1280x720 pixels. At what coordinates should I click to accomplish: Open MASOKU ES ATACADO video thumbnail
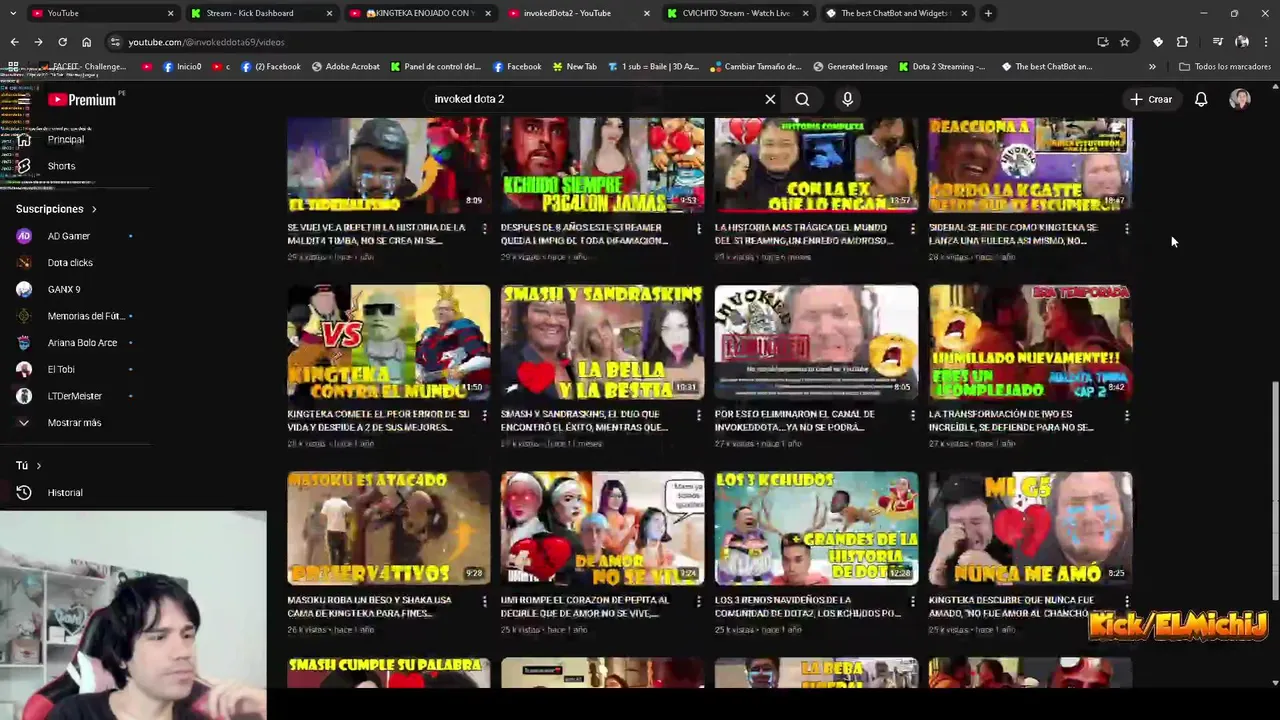click(389, 528)
